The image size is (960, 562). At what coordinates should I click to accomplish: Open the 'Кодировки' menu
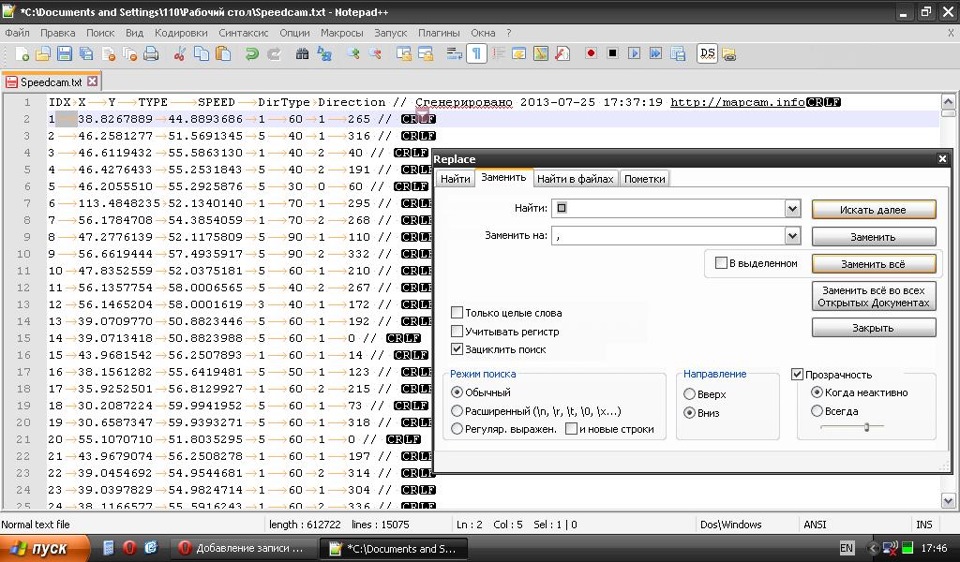181,33
